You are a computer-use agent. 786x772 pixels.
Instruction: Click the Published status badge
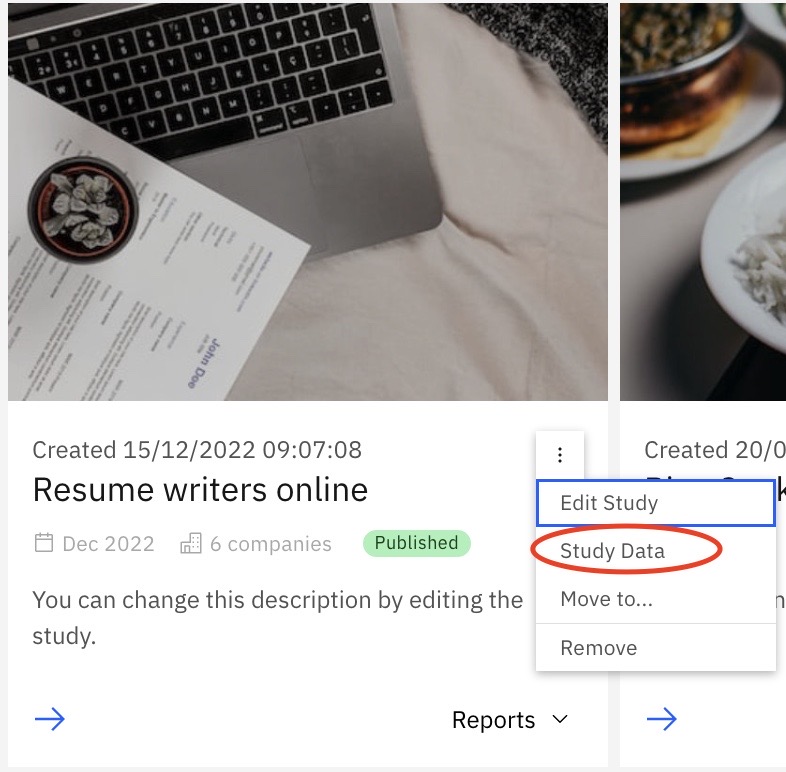417,543
